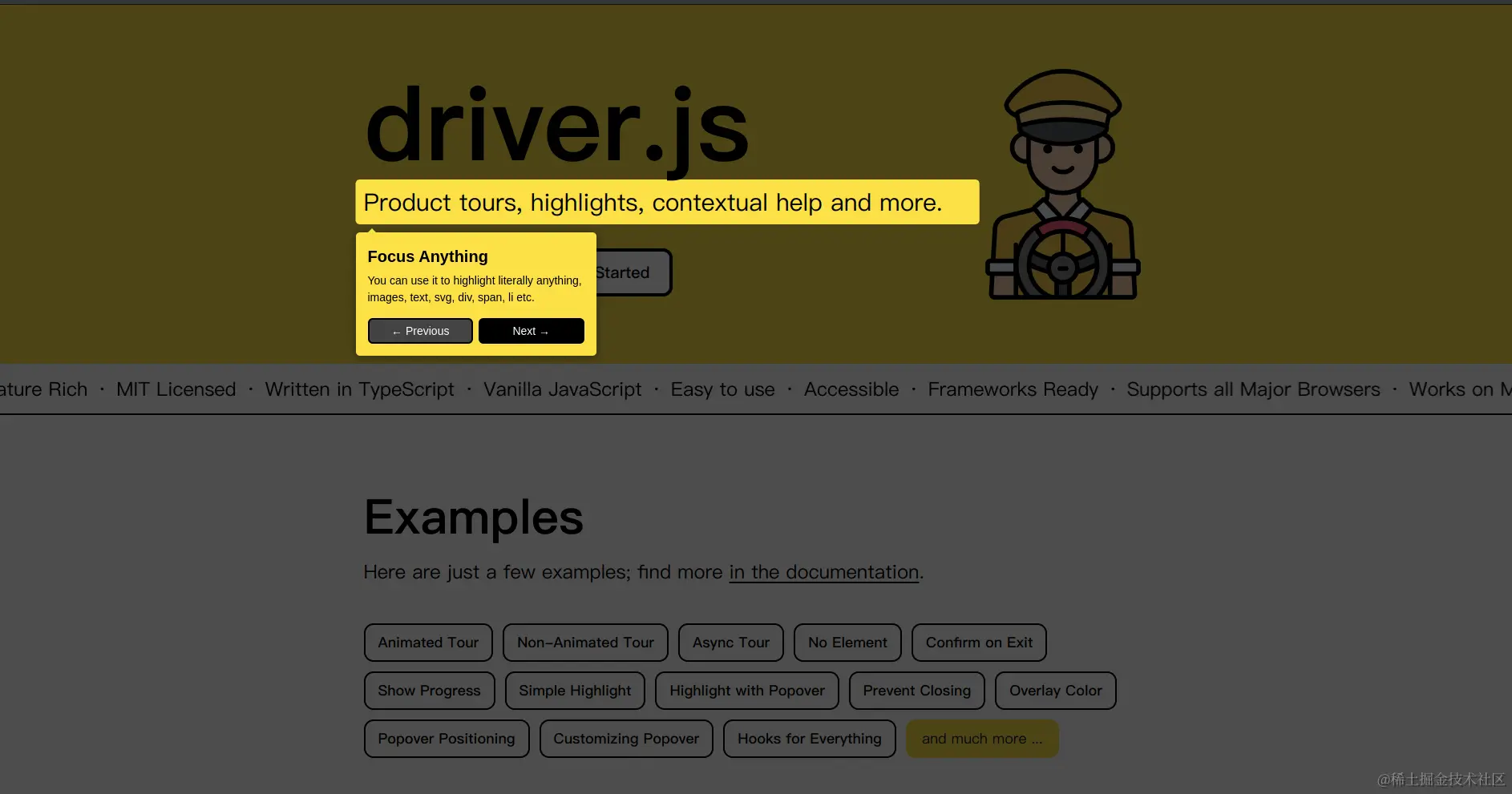The image size is (1512, 794).
Task: Try the Customizing Popover example
Action: click(x=626, y=739)
